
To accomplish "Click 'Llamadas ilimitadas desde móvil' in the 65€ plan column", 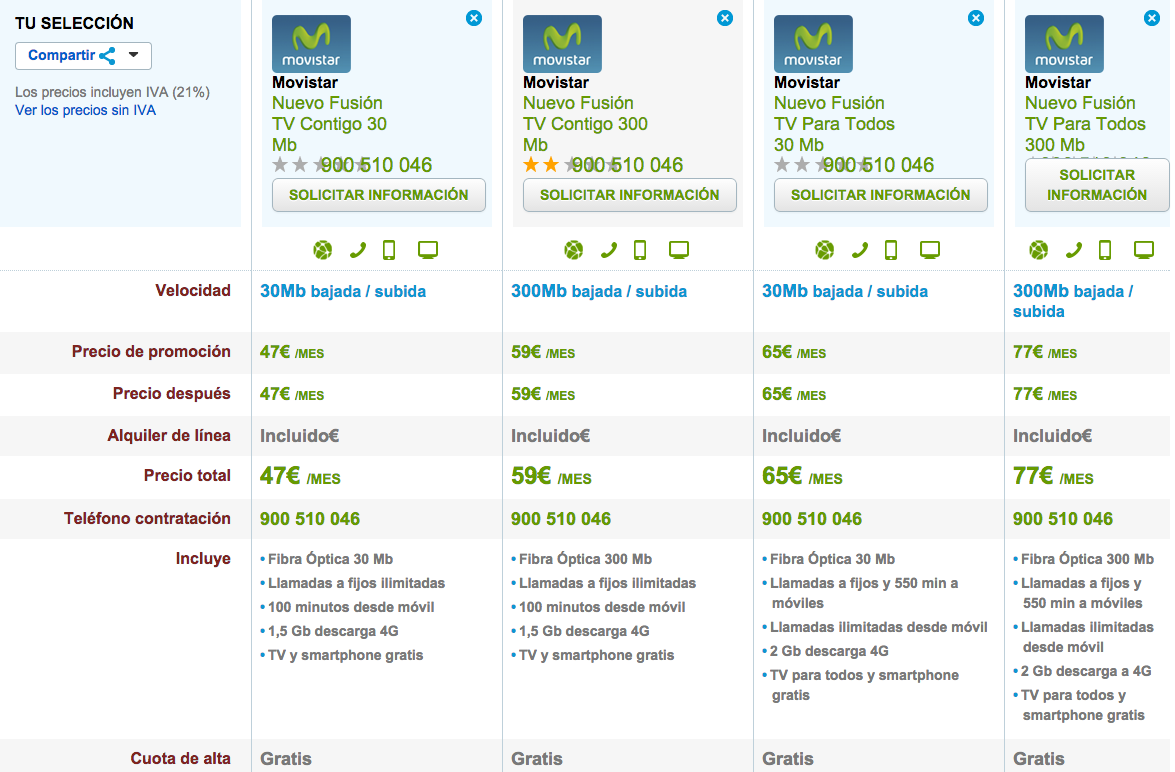I will click(878, 627).
